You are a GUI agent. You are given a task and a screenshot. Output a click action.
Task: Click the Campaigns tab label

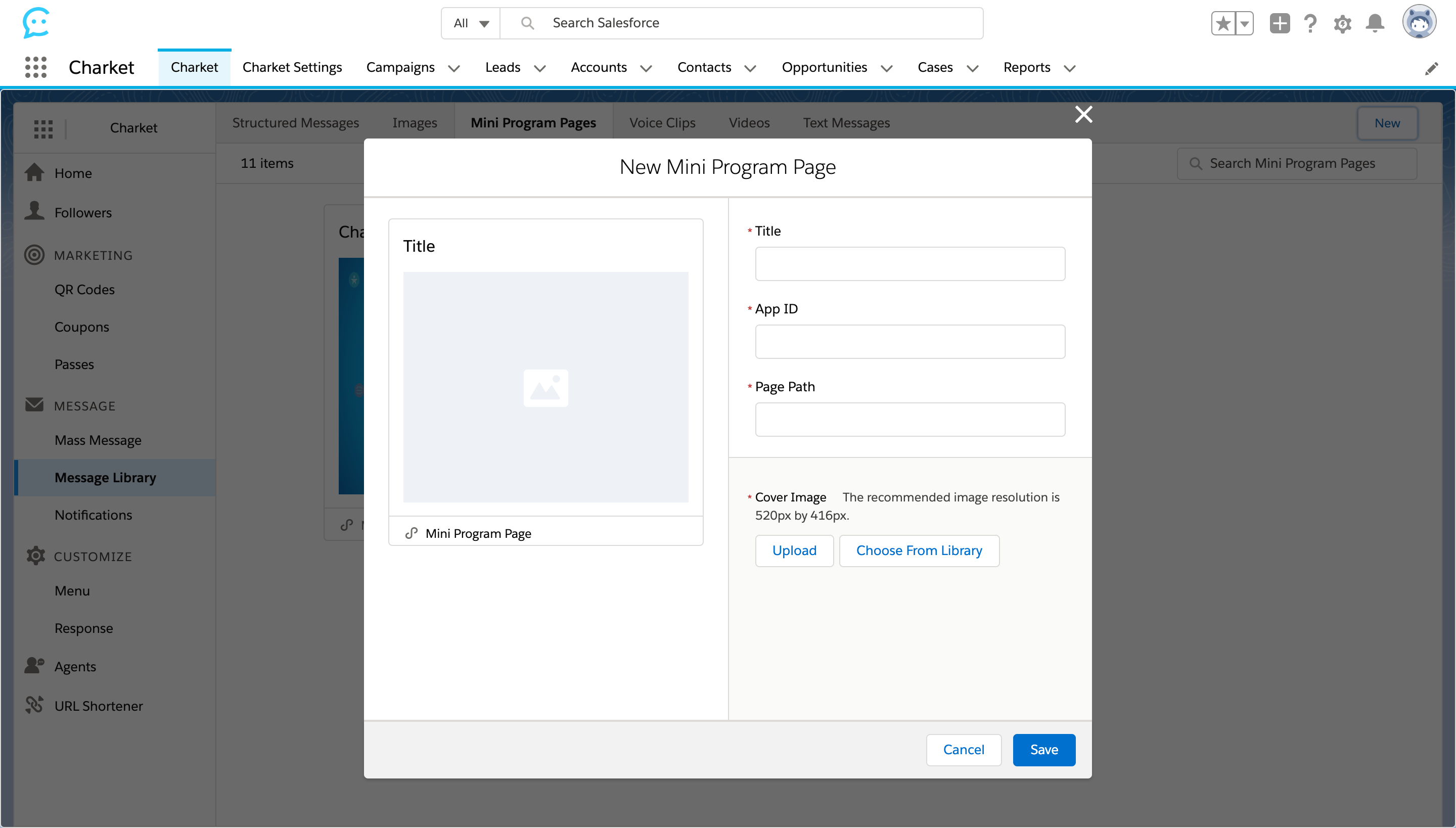point(400,67)
